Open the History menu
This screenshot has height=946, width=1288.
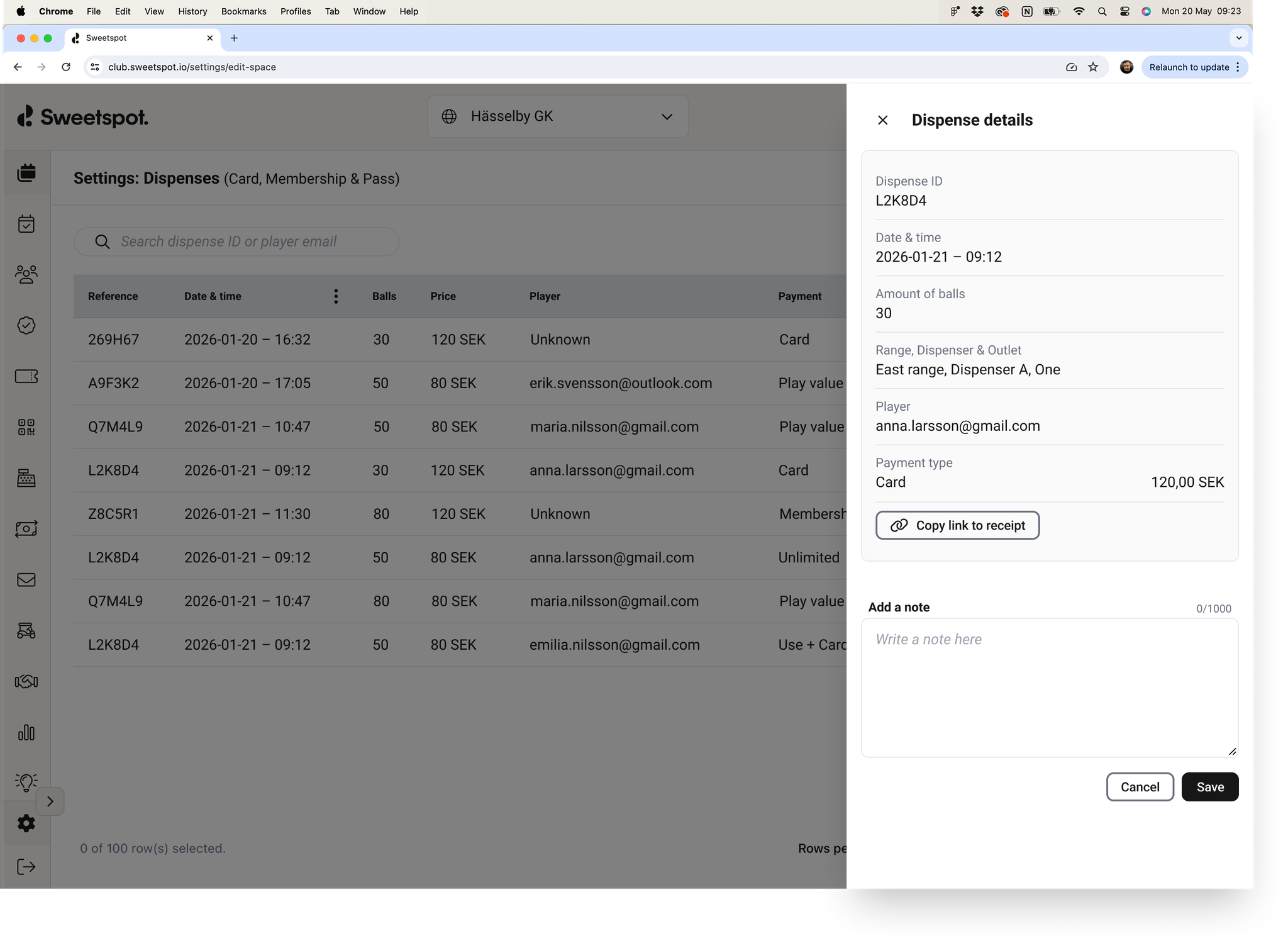tap(192, 11)
